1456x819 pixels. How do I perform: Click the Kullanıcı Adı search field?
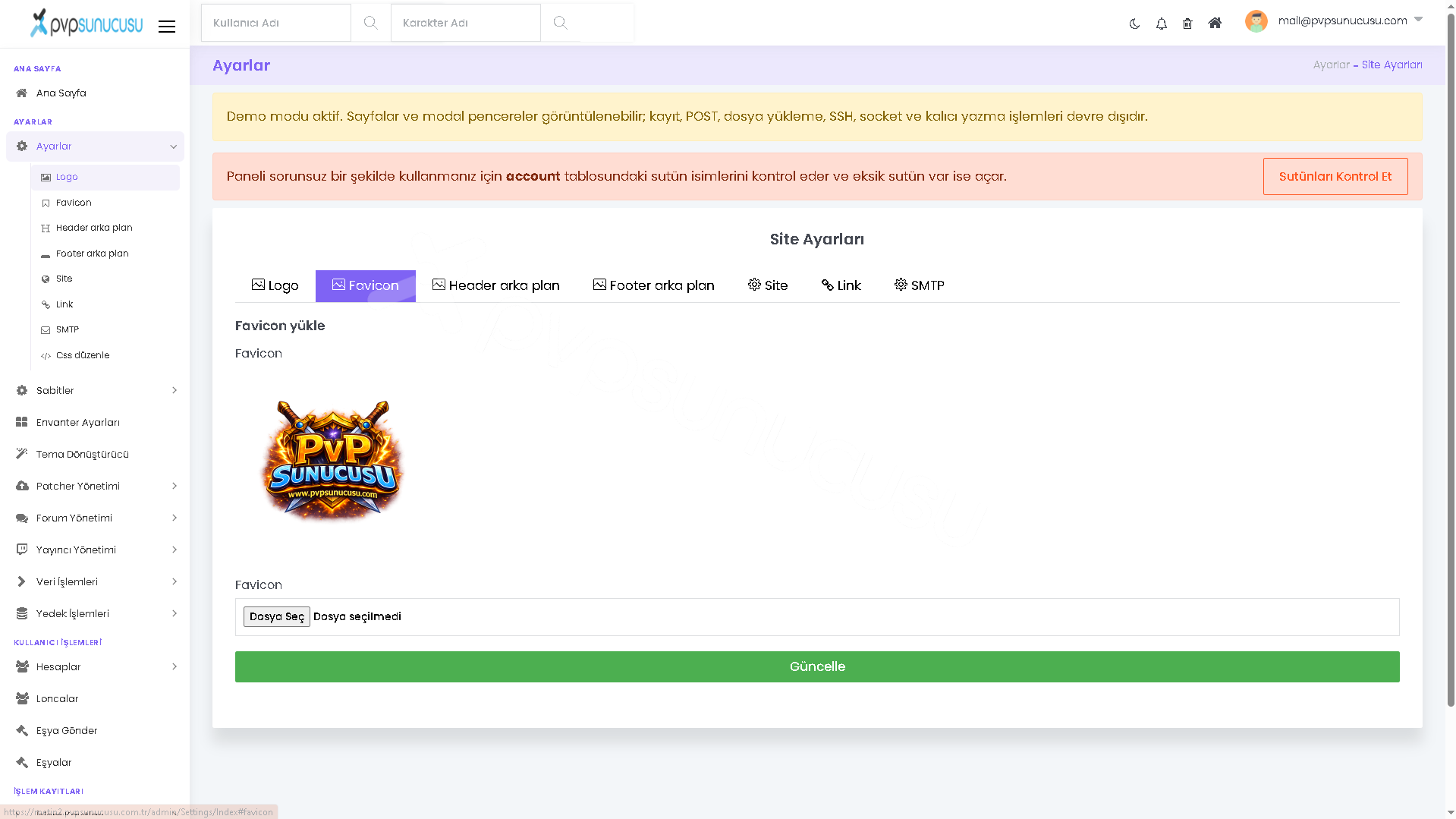(x=276, y=23)
